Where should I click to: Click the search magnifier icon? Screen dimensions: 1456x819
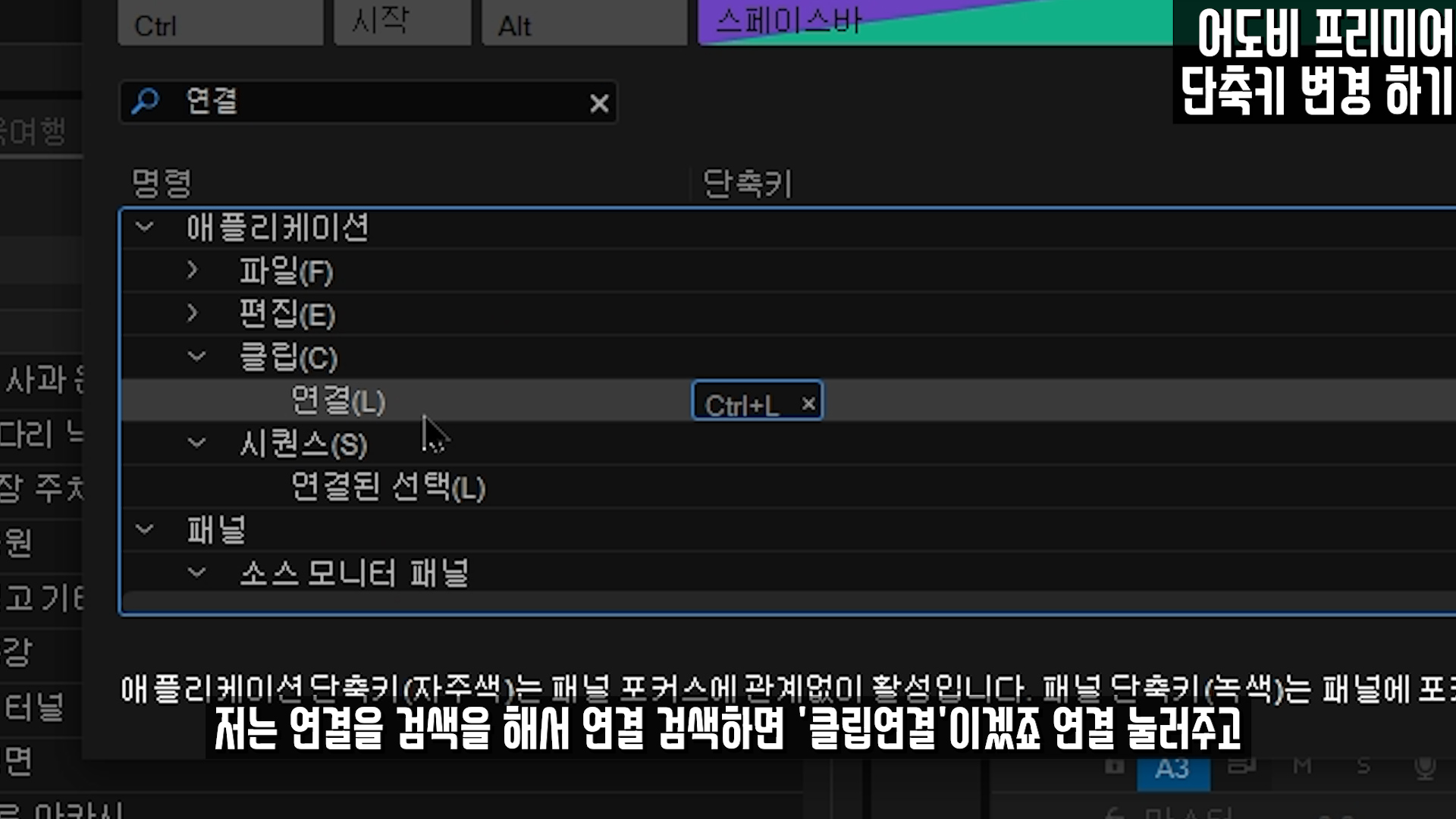145,101
